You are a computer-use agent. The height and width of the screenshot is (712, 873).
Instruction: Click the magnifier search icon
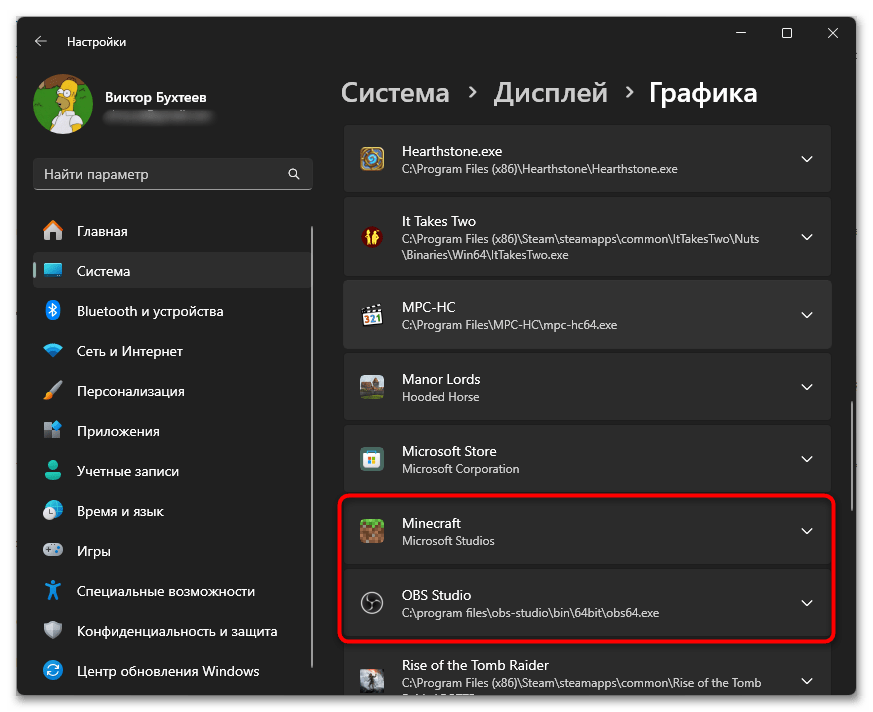pos(294,174)
